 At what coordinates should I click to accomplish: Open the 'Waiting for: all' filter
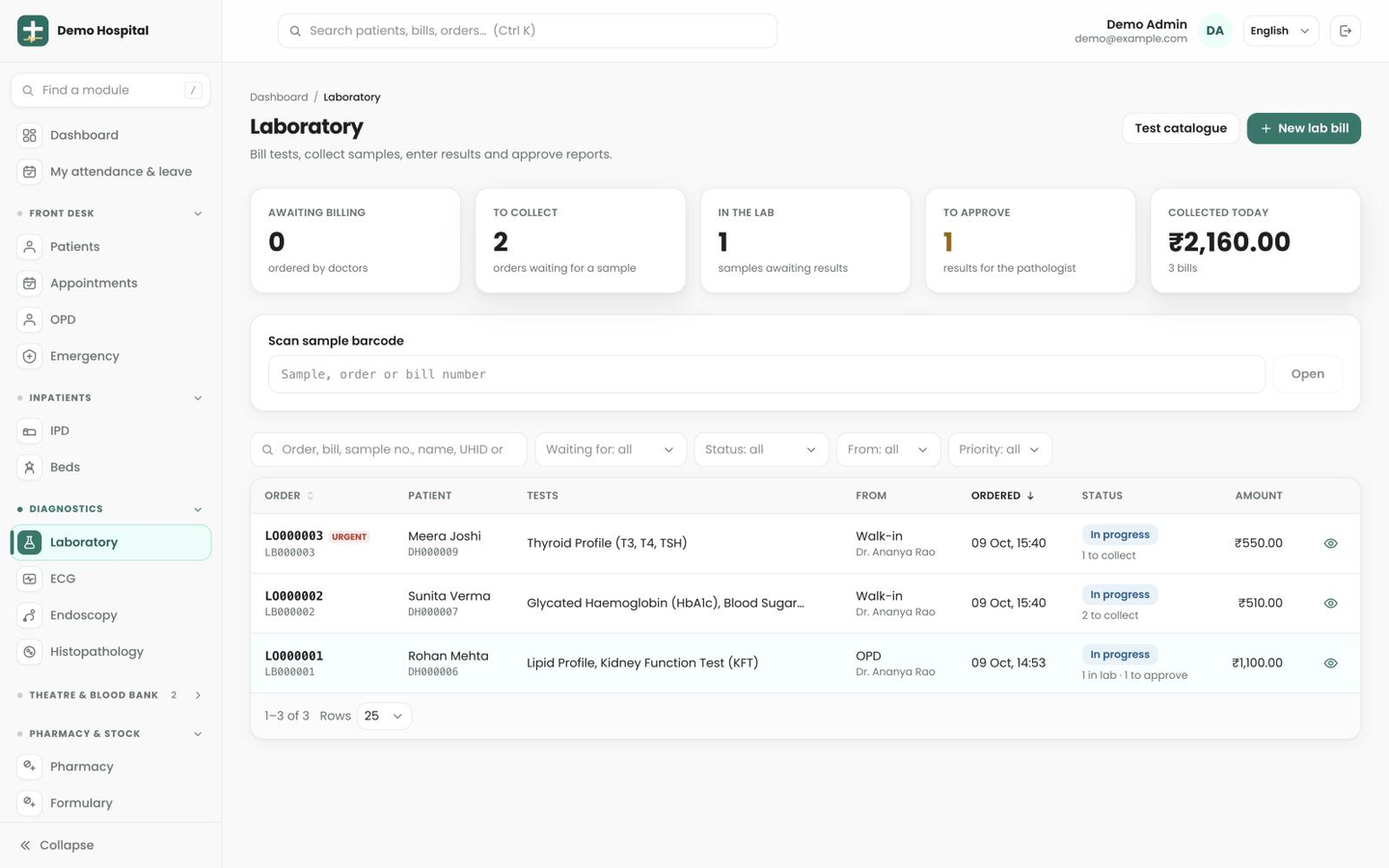(x=611, y=449)
